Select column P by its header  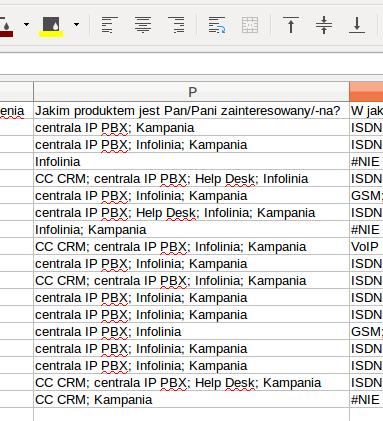[191, 92]
